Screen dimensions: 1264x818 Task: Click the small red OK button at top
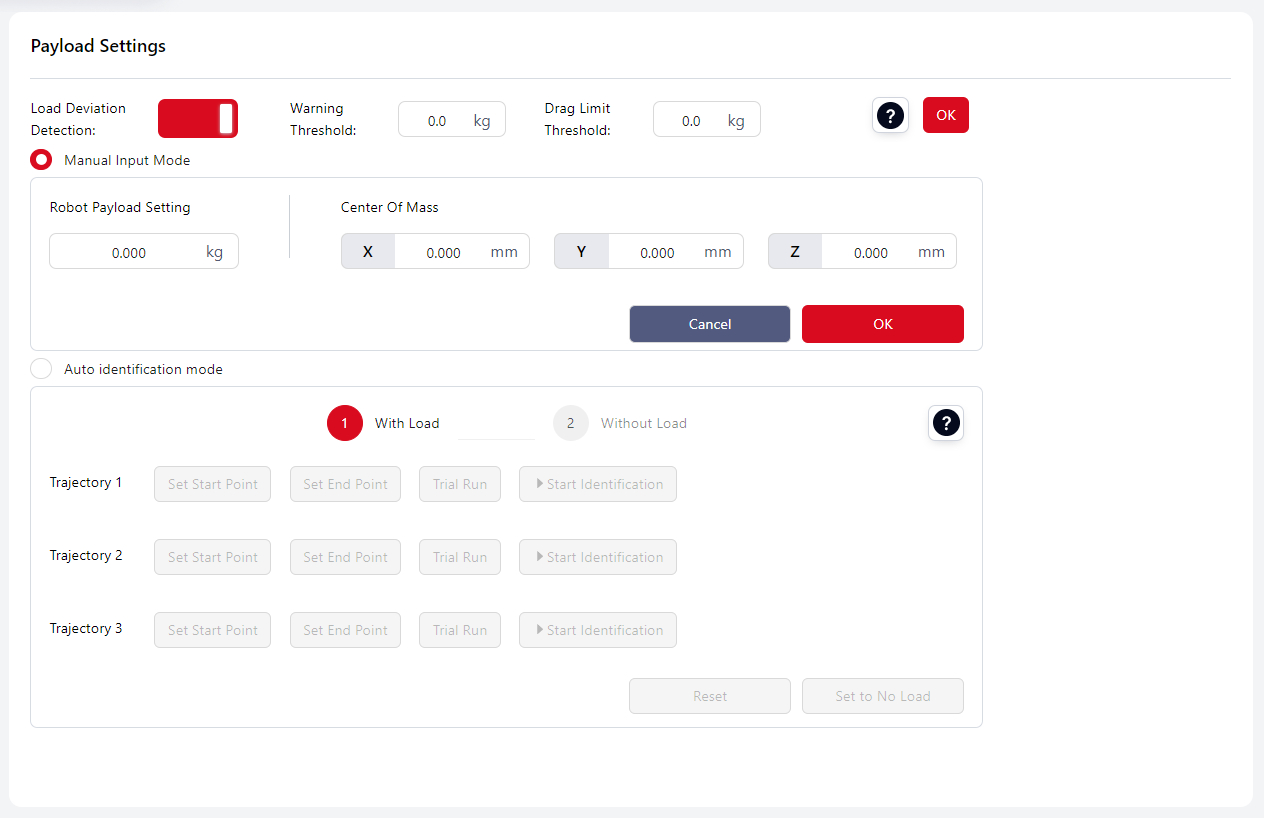pyautogui.click(x=945, y=115)
